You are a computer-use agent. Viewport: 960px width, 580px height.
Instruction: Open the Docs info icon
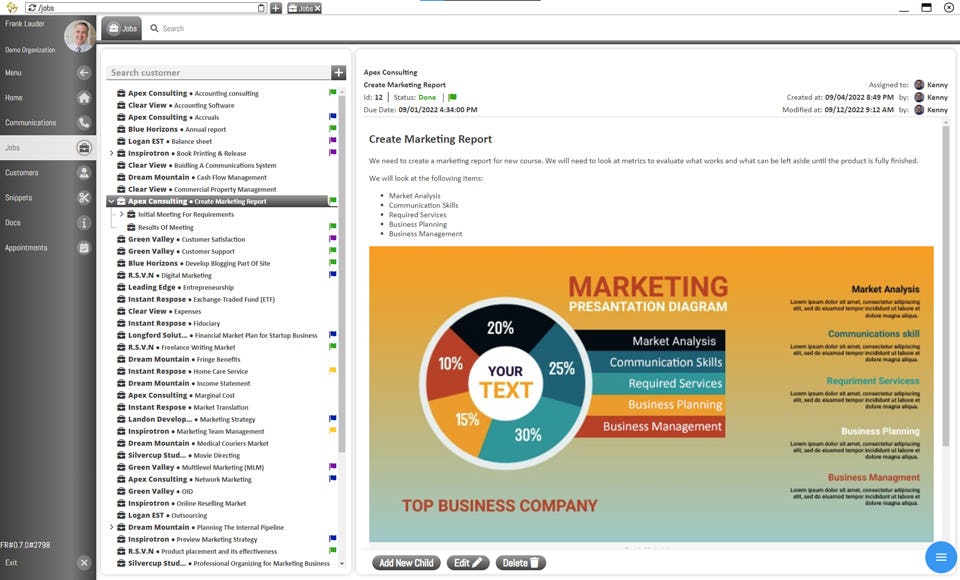click(x=84, y=222)
